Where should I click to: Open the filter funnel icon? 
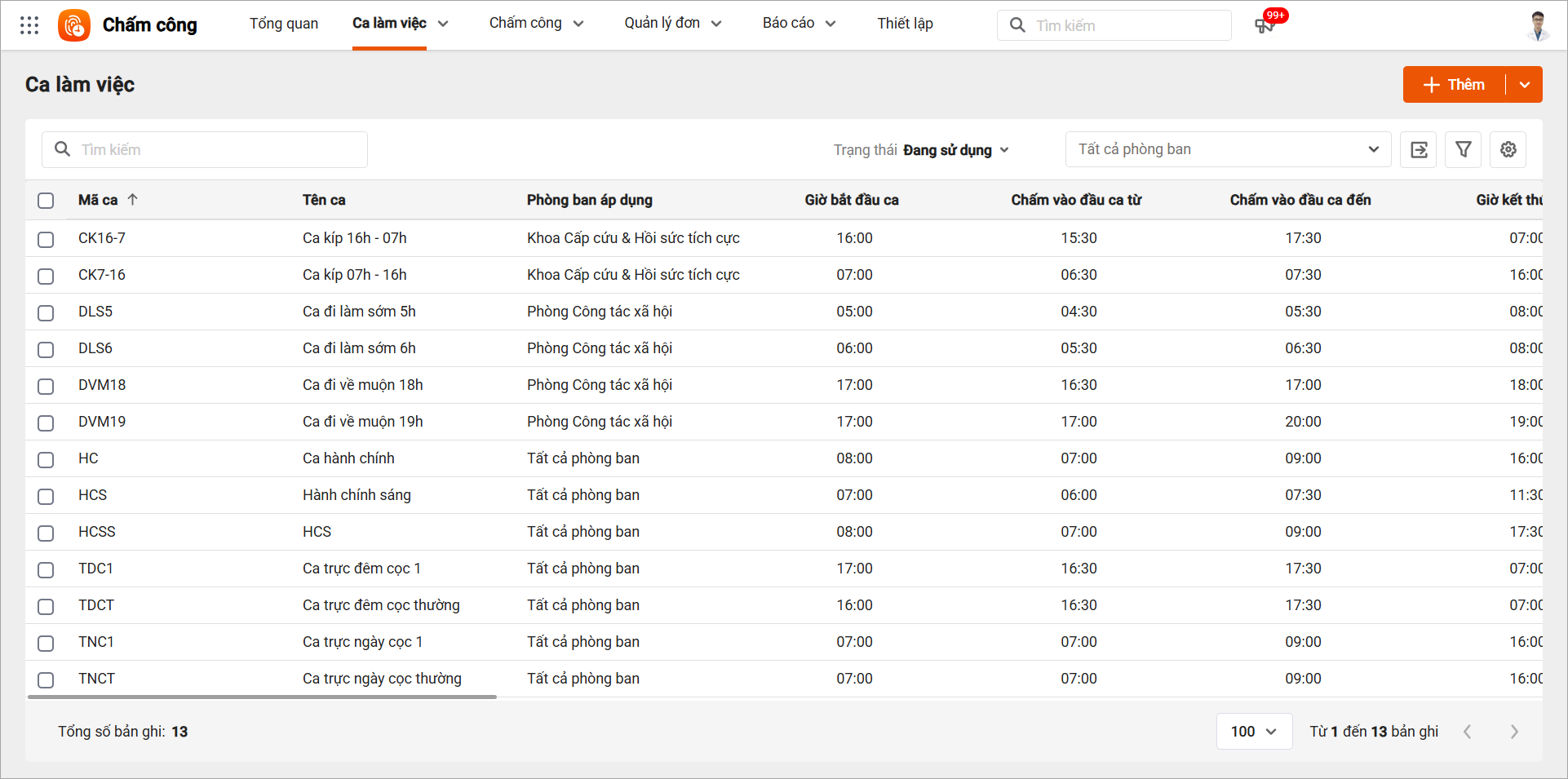click(1464, 150)
